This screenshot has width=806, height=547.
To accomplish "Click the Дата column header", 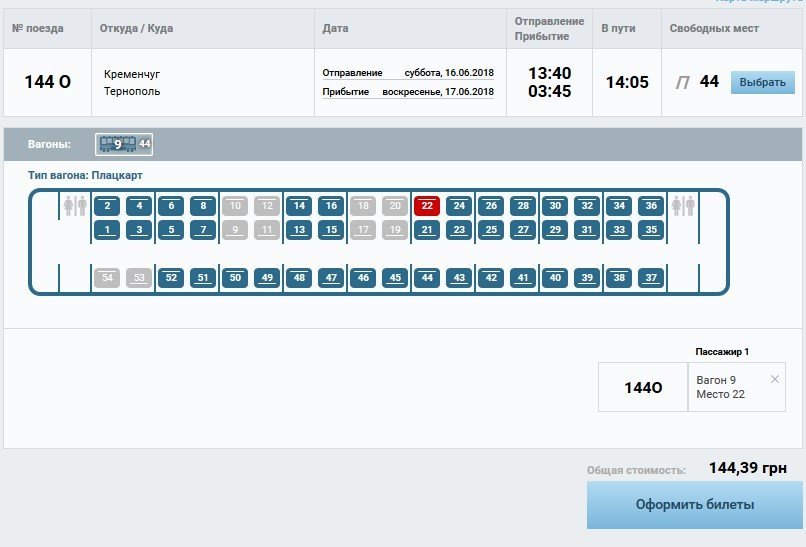I will click(336, 28).
